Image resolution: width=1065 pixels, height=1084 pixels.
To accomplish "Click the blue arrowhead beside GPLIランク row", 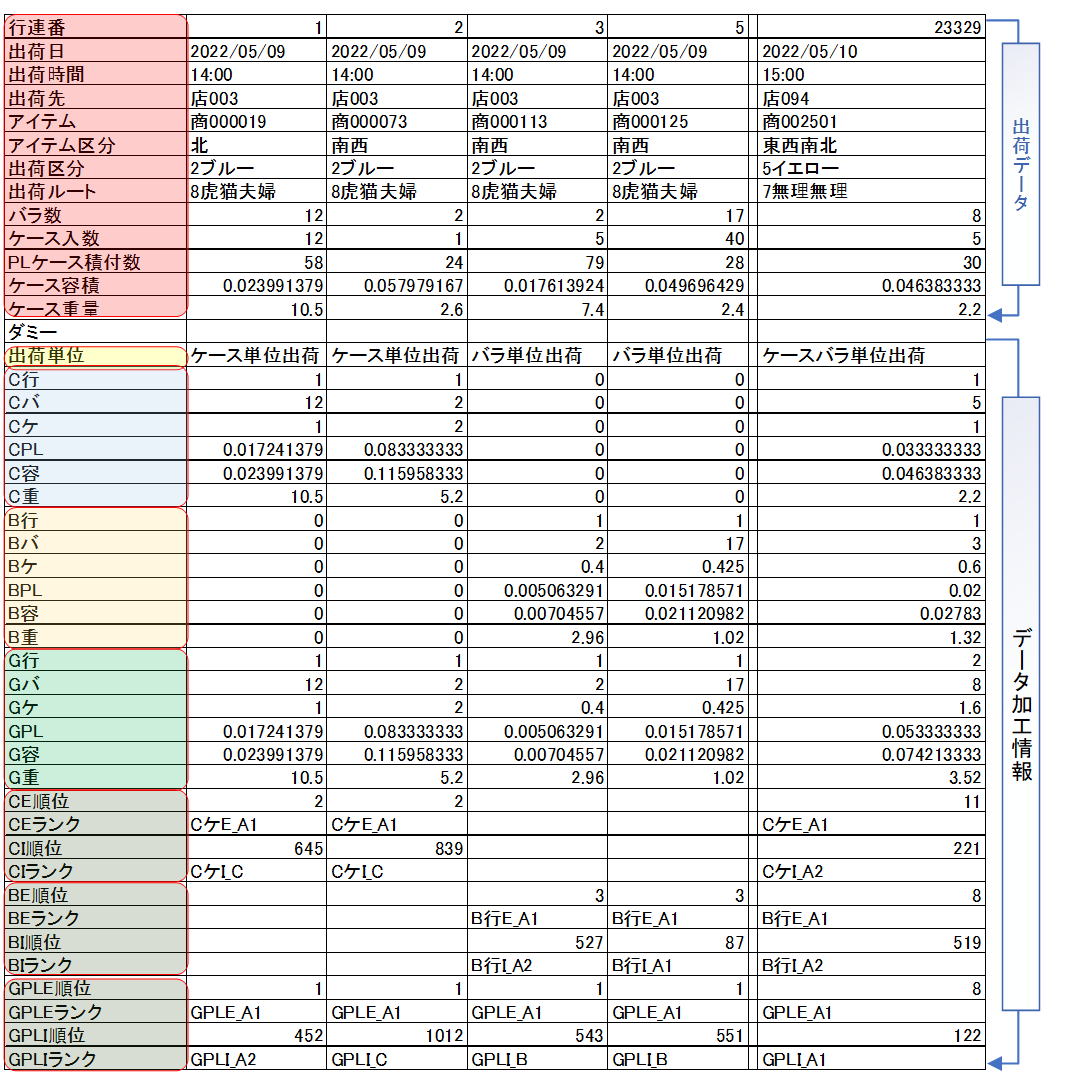I will 995,1061.
